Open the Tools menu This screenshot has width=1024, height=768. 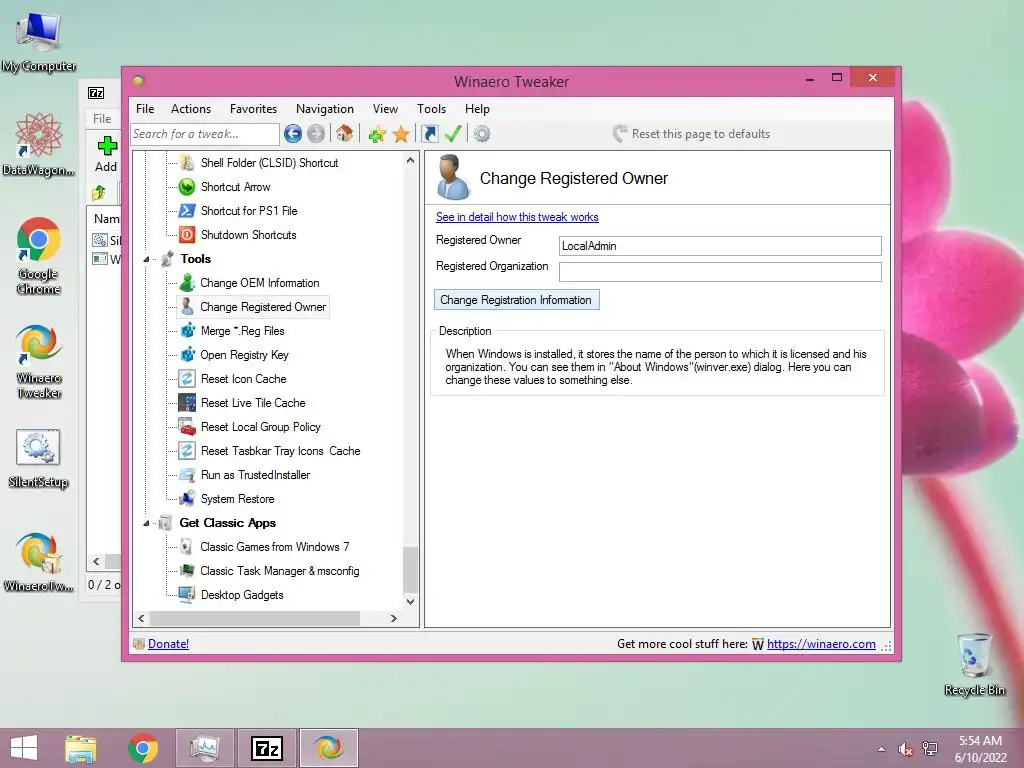(432, 109)
